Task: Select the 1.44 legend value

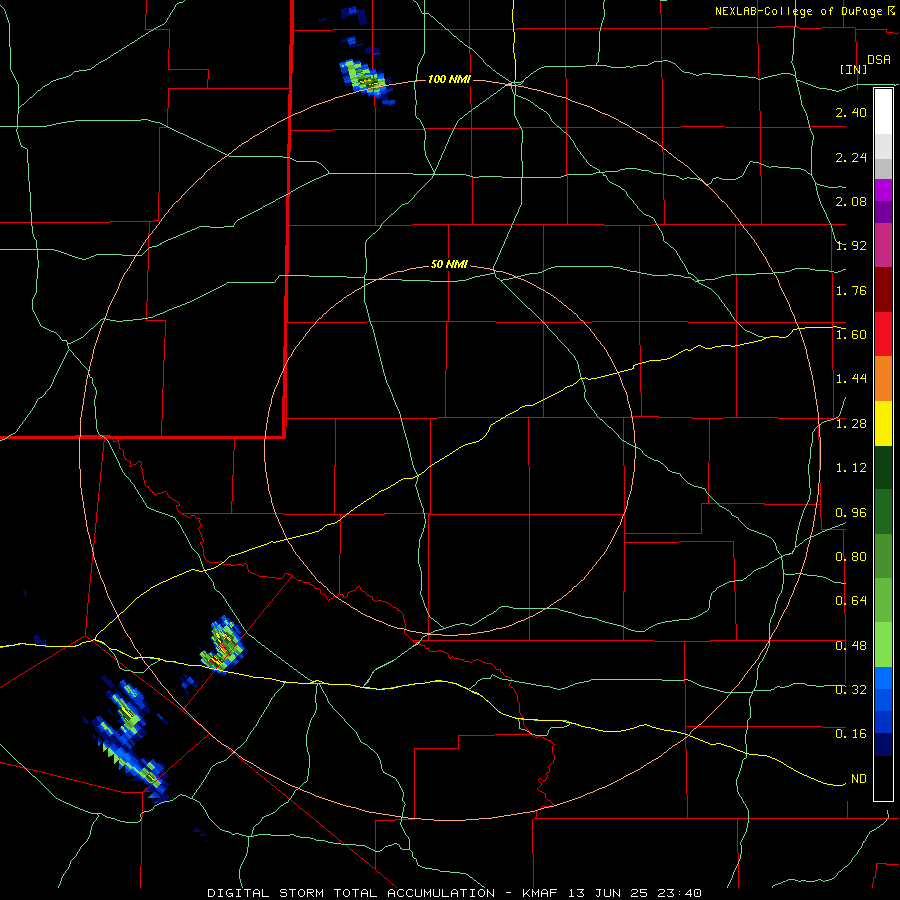Action: [851, 379]
